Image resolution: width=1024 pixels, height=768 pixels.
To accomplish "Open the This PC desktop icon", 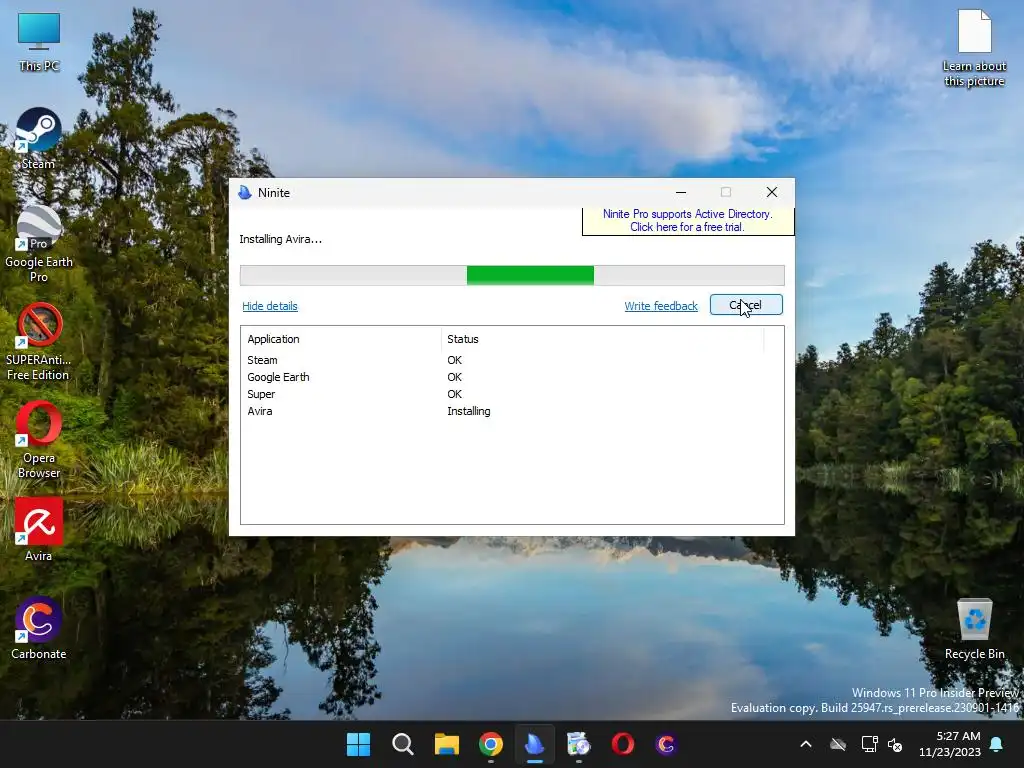I will pos(39,42).
